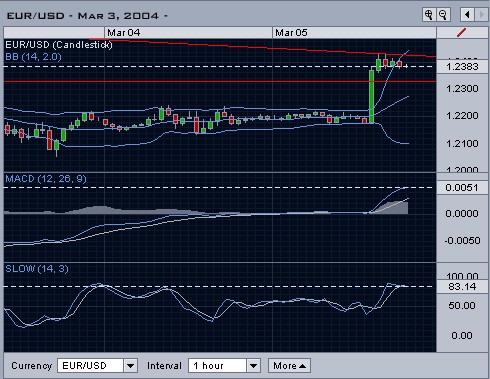Image resolution: width=490 pixels, height=379 pixels.
Task: Zoom in on the chart
Action: [429, 15]
